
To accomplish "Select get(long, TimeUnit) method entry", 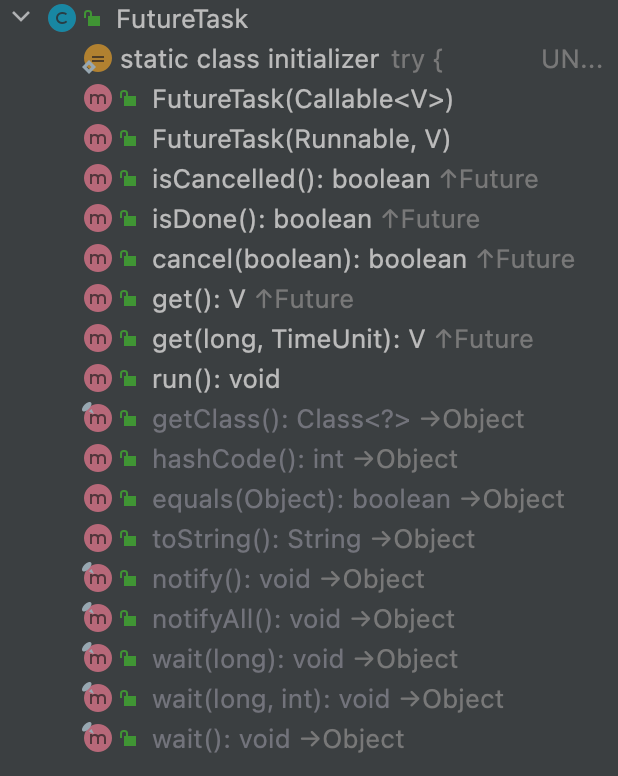I will pyautogui.click(x=288, y=339).
